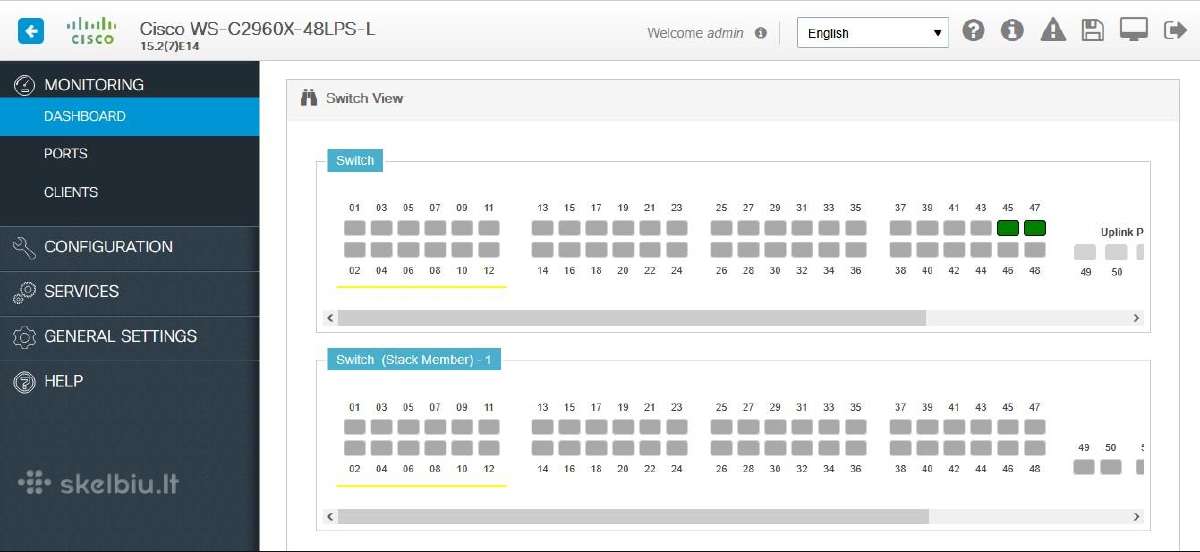1200x552 pixels.
Task: Select port 11 on top Switch
Action: tap(489, 228)
